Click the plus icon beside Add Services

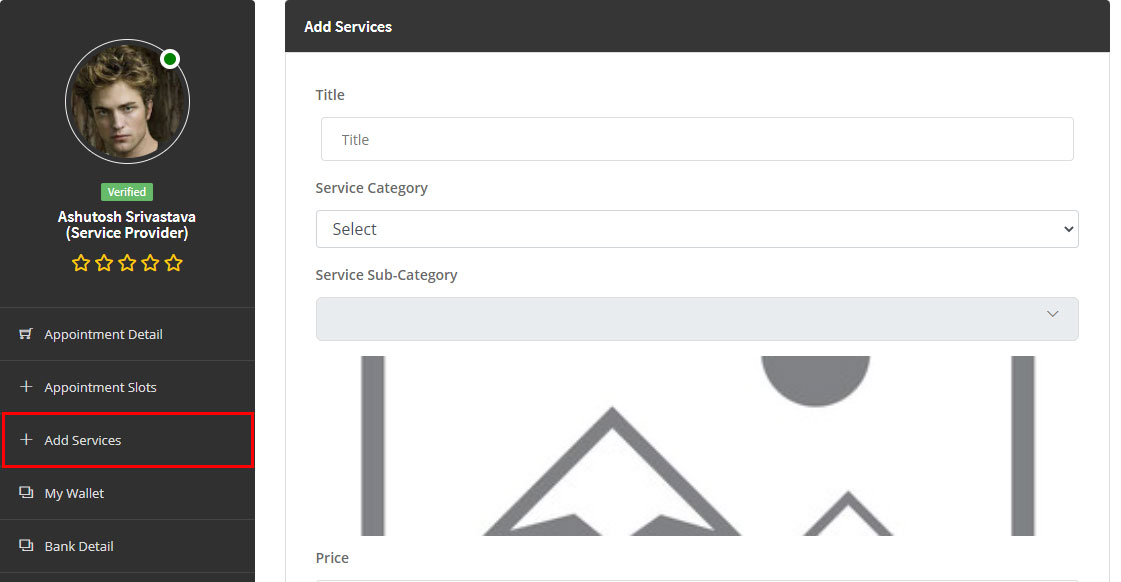point(26,440)
